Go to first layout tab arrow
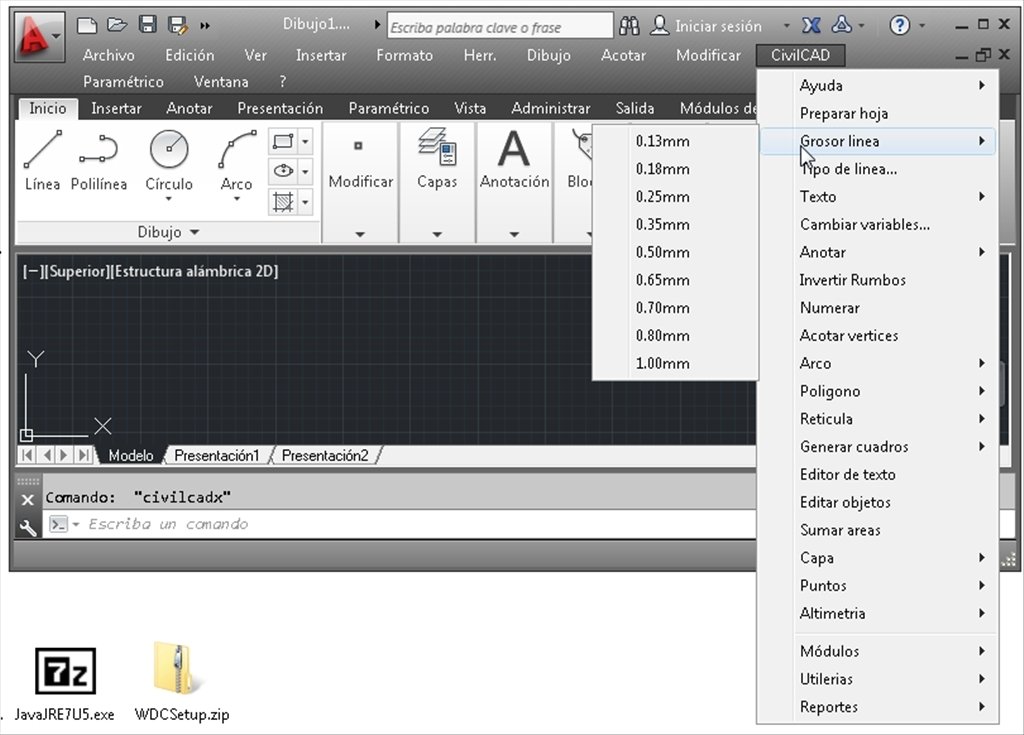The width and height of the screenshot is (1024, 735). click(27, 455)
